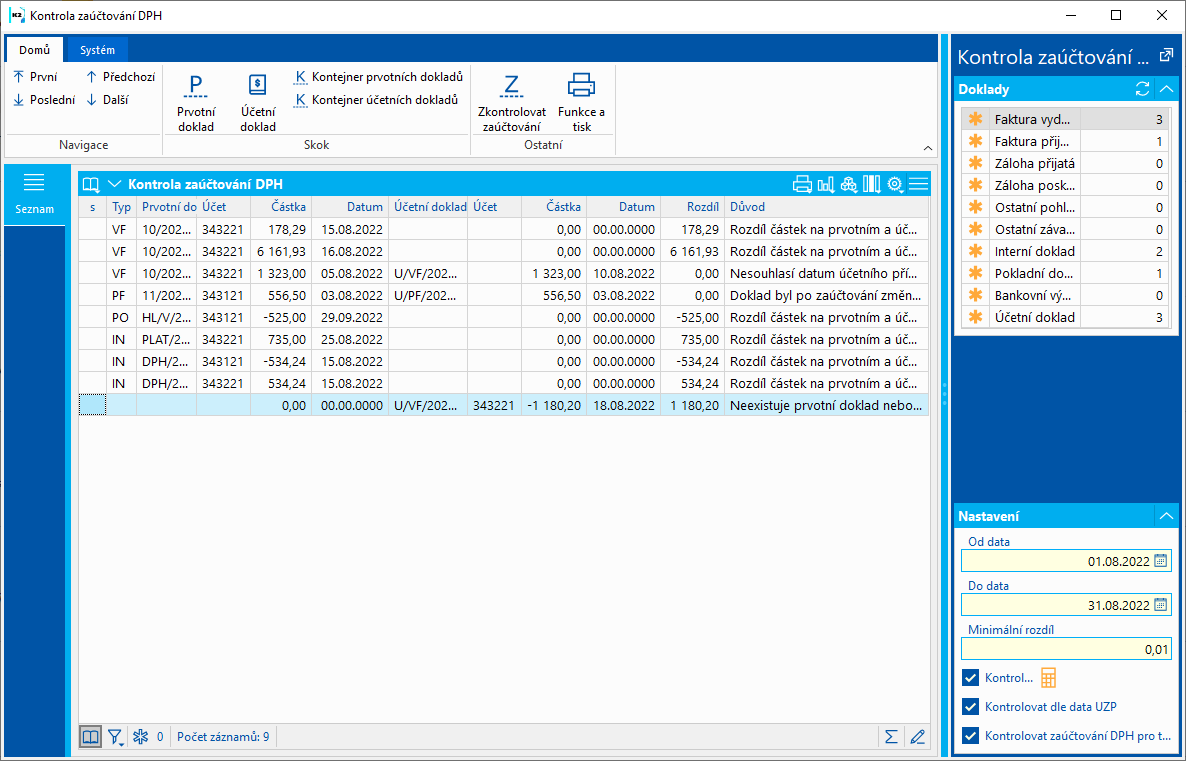Click the Prvotní doklad icon
The height and width of the screenshot is (761, 1186).
pos(196,86)
